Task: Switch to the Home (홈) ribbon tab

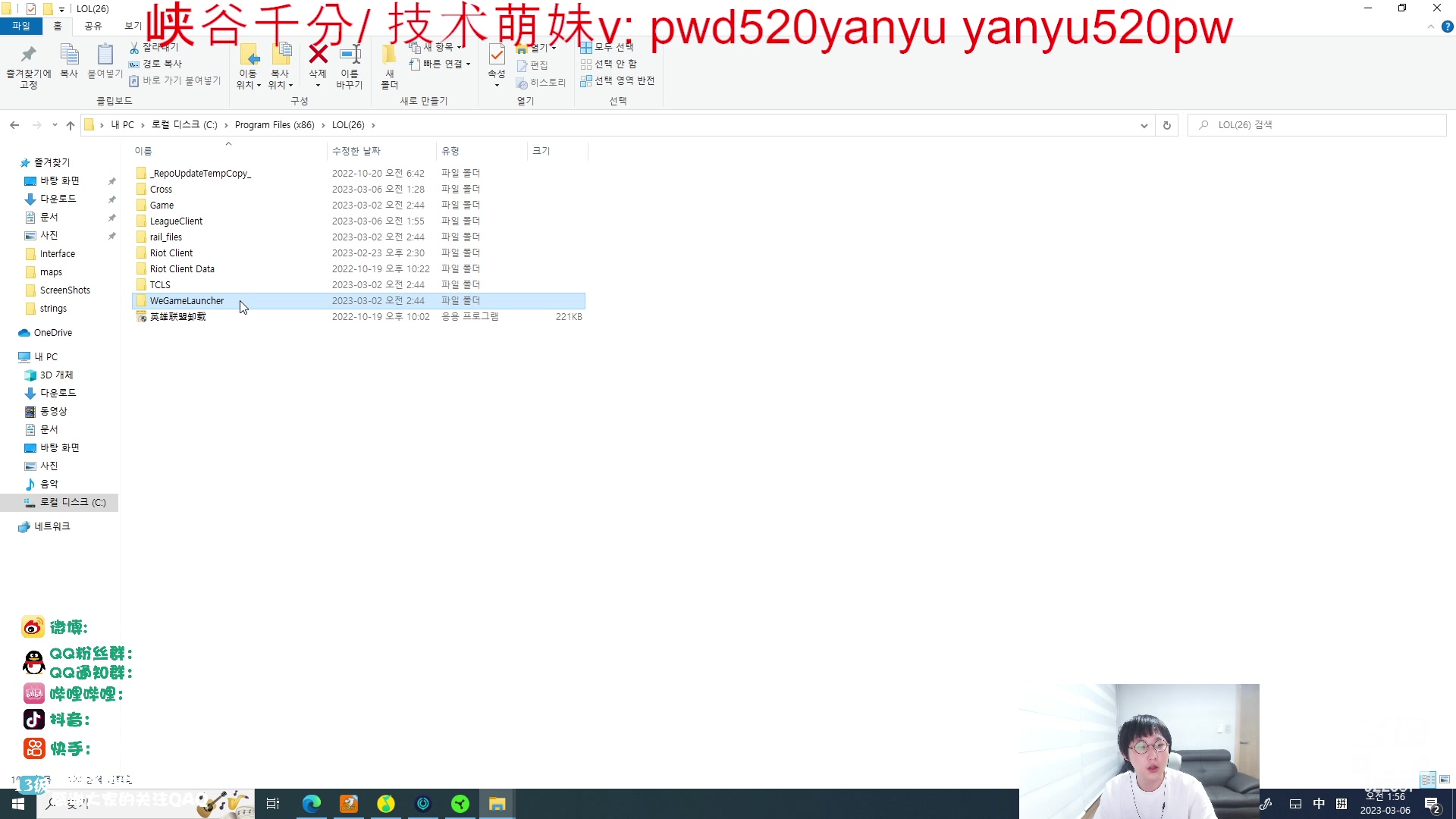Action: [x=58, y=26]
